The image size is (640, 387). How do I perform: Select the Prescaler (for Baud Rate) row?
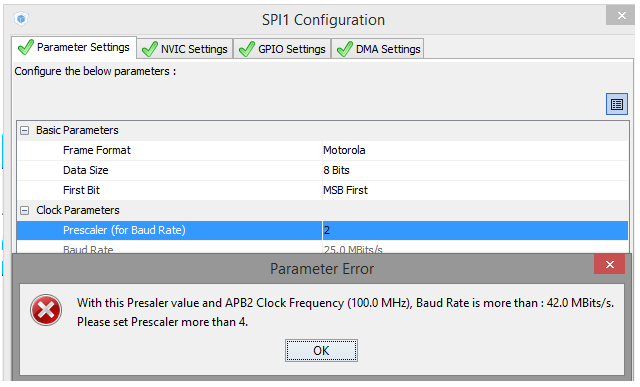(322, 230)
